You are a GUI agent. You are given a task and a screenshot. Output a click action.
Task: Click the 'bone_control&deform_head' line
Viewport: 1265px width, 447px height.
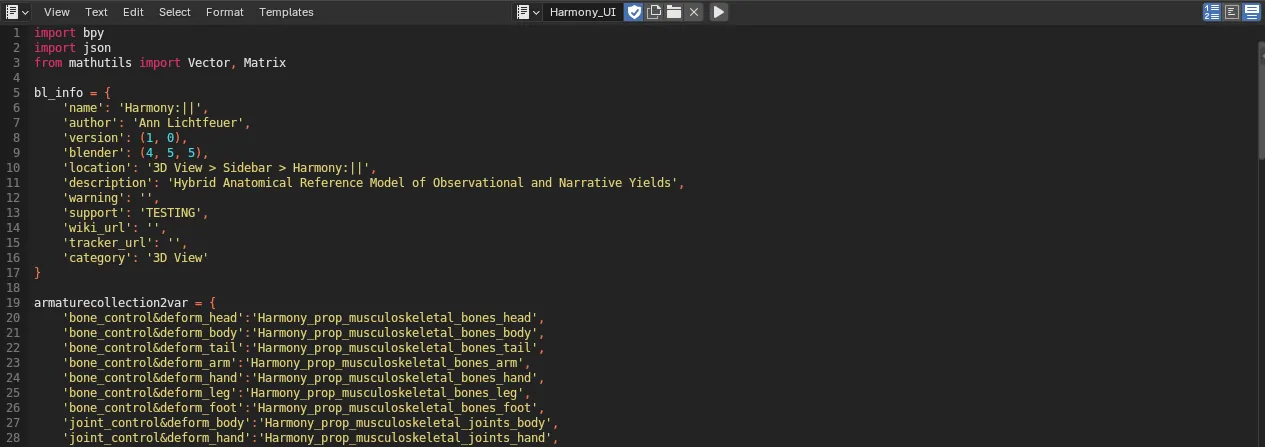point(303,318)
